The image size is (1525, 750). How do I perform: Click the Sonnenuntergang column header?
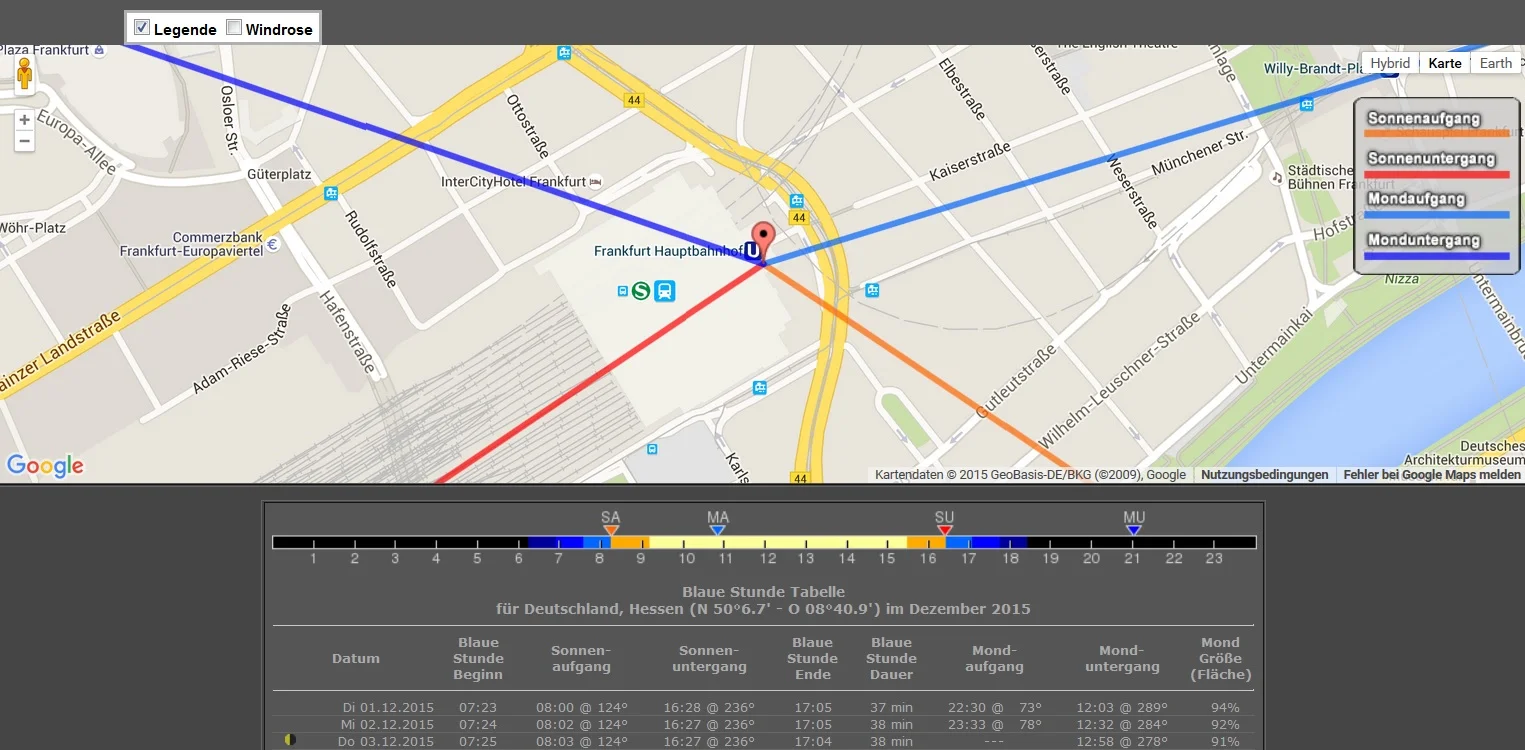coord(709,658)
